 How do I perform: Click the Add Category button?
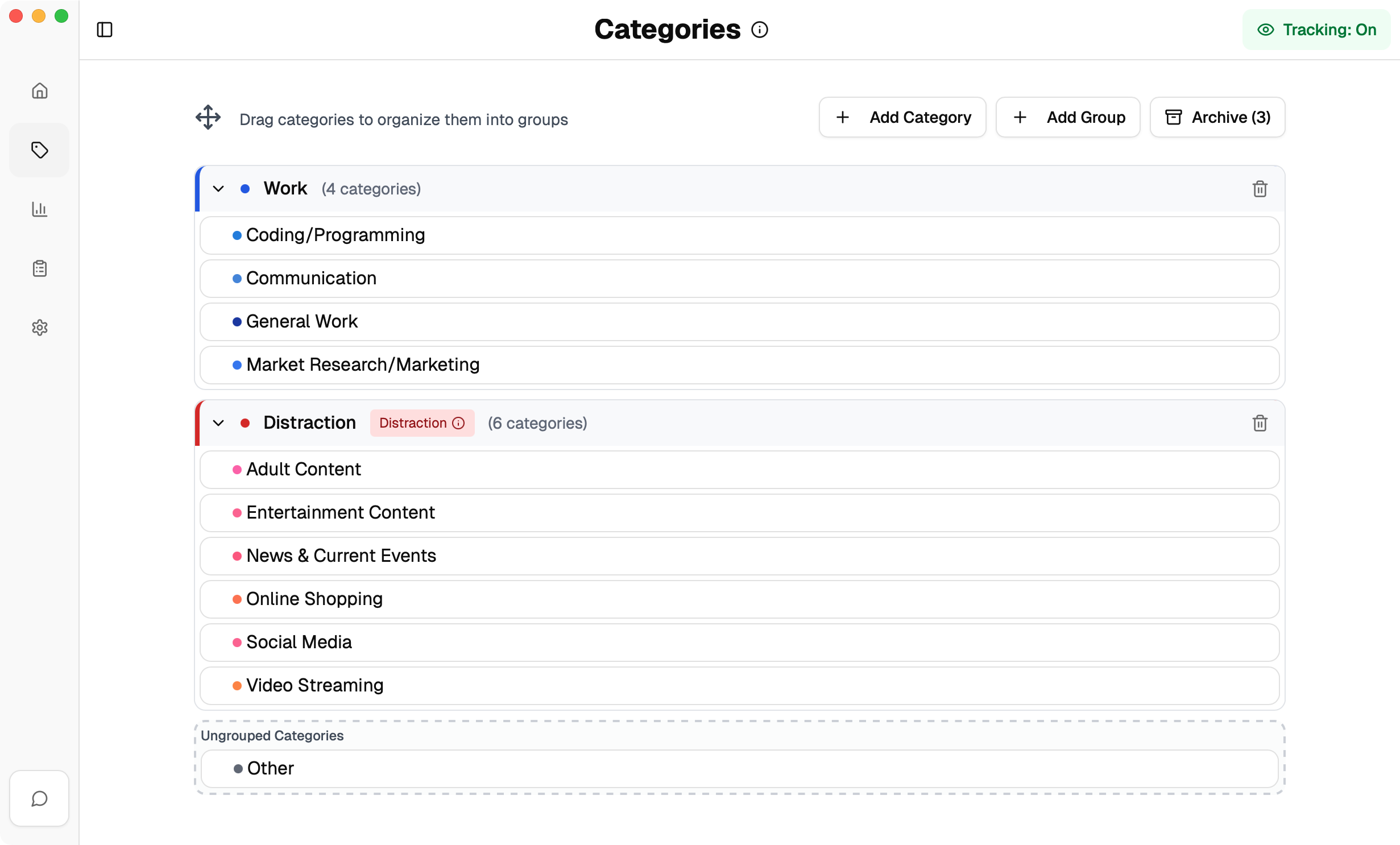(x=902, y=117)
